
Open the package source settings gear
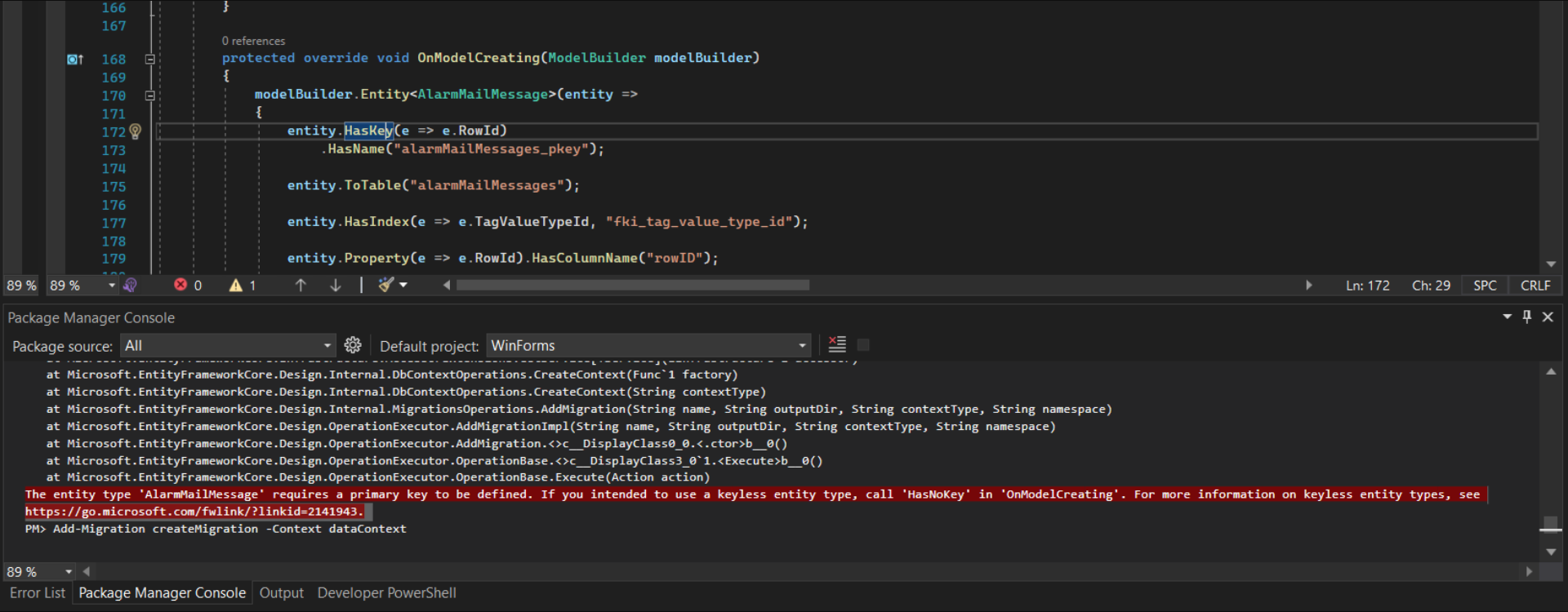(353, 345)
